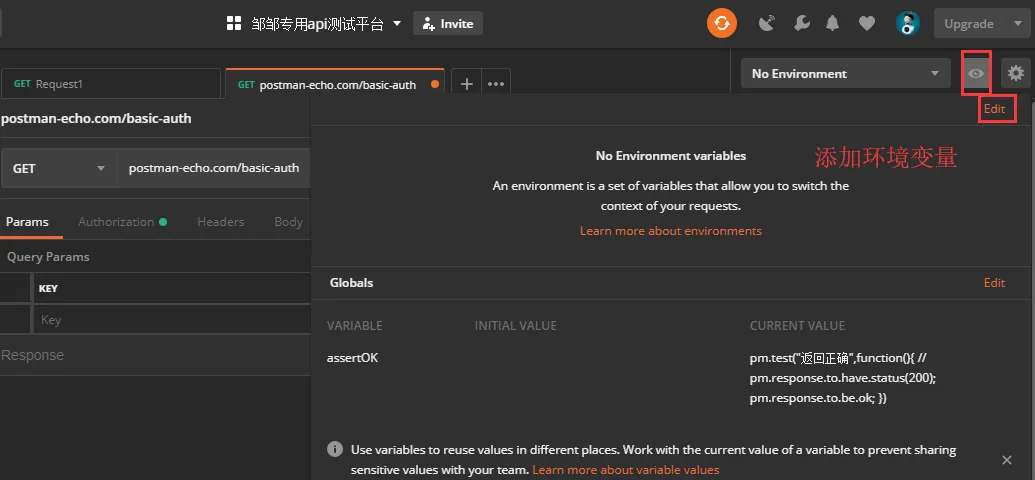
Task: Click the Globals section heading
Action: pyautogui.click(x=351, y=283)
